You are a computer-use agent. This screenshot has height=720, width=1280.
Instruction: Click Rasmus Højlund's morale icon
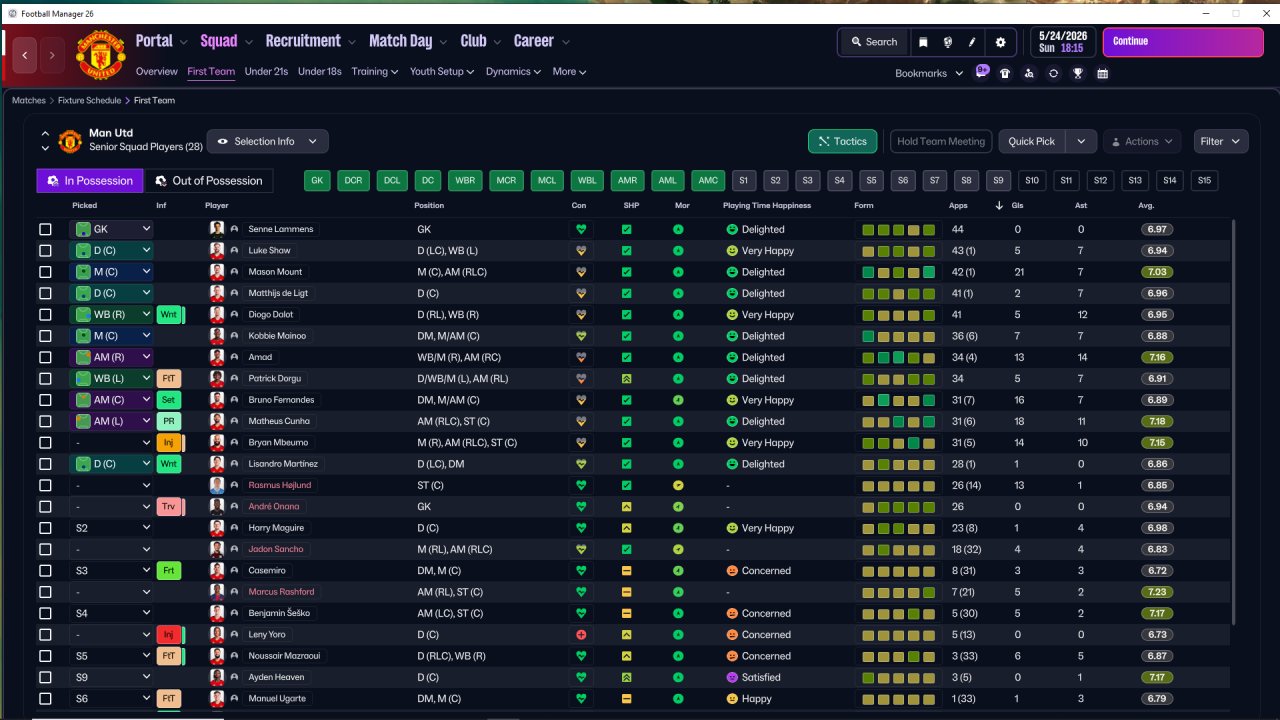coord(678,486)
